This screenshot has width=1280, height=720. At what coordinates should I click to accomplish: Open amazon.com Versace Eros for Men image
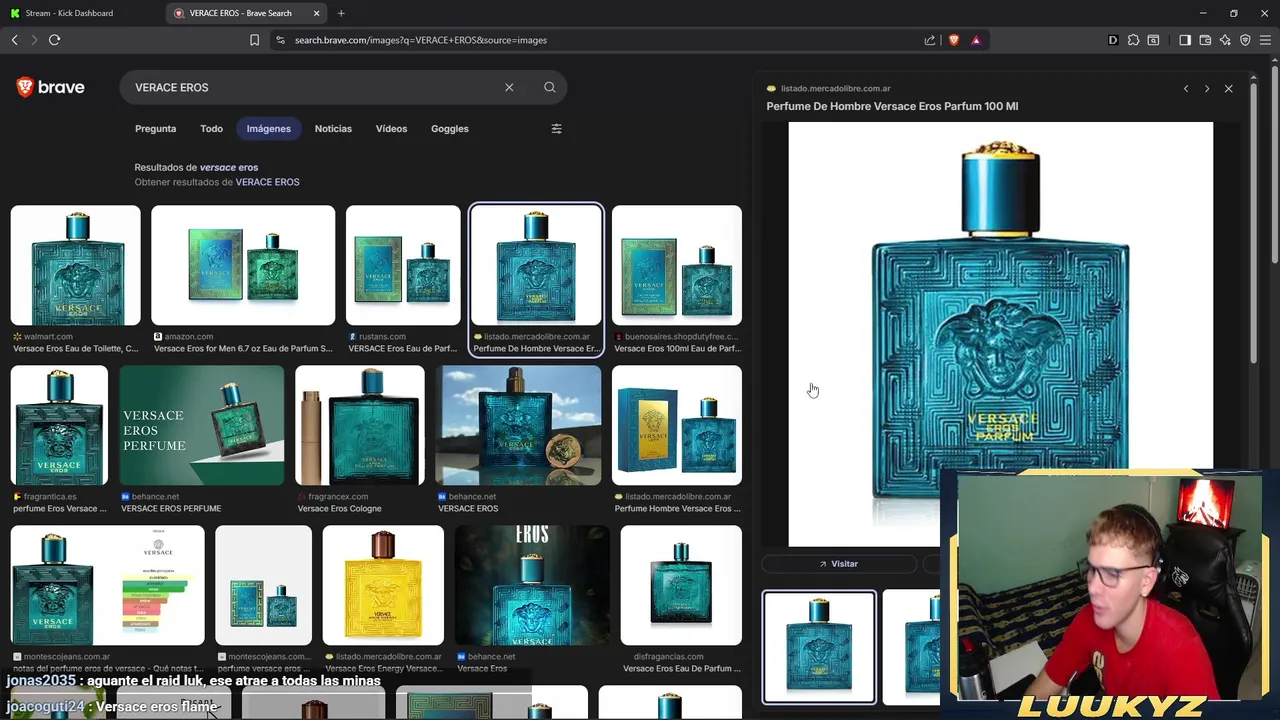tap(243, 265)
